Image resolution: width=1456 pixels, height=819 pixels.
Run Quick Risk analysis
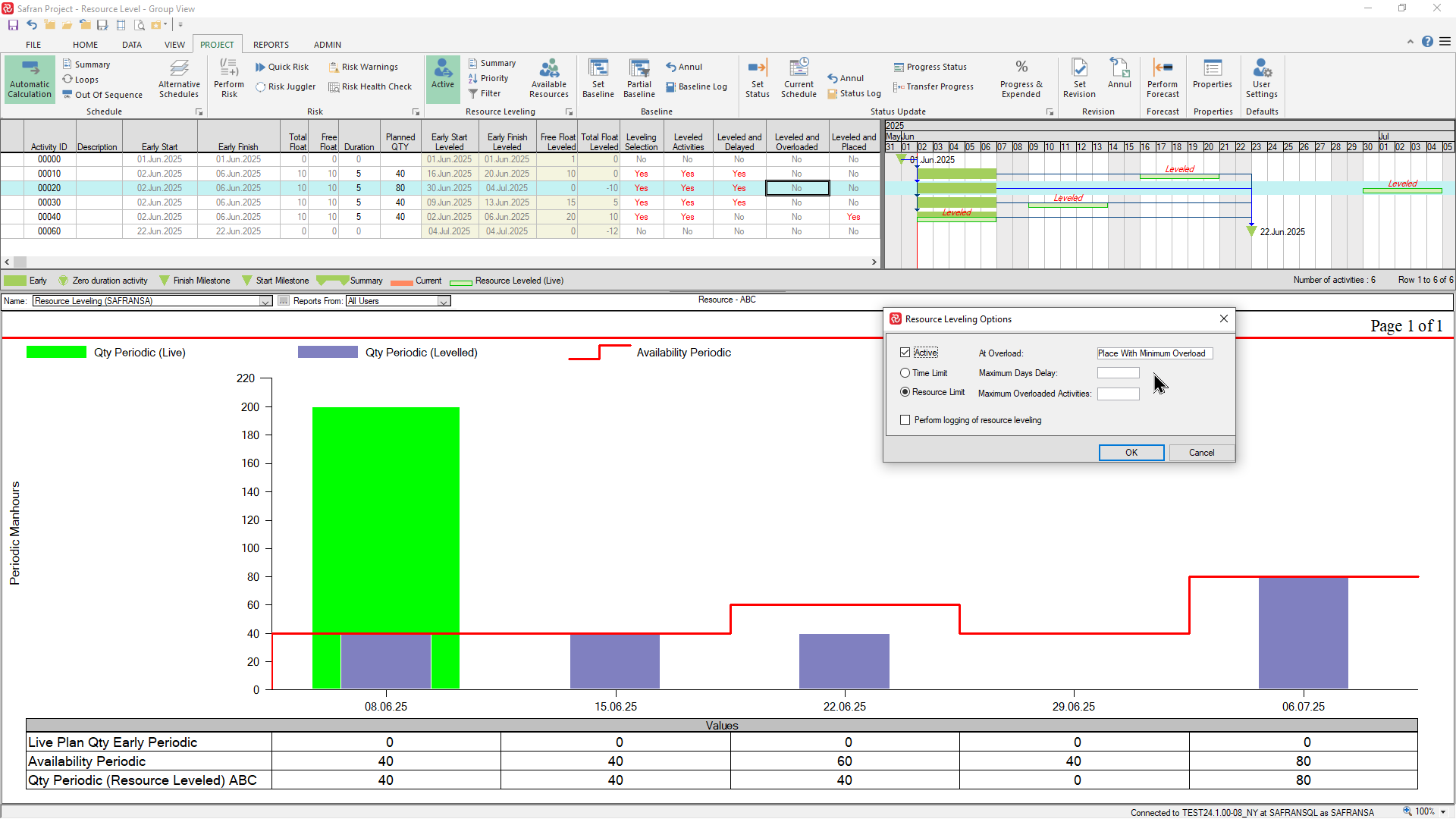pyautogui.click(x=281, y=67)
